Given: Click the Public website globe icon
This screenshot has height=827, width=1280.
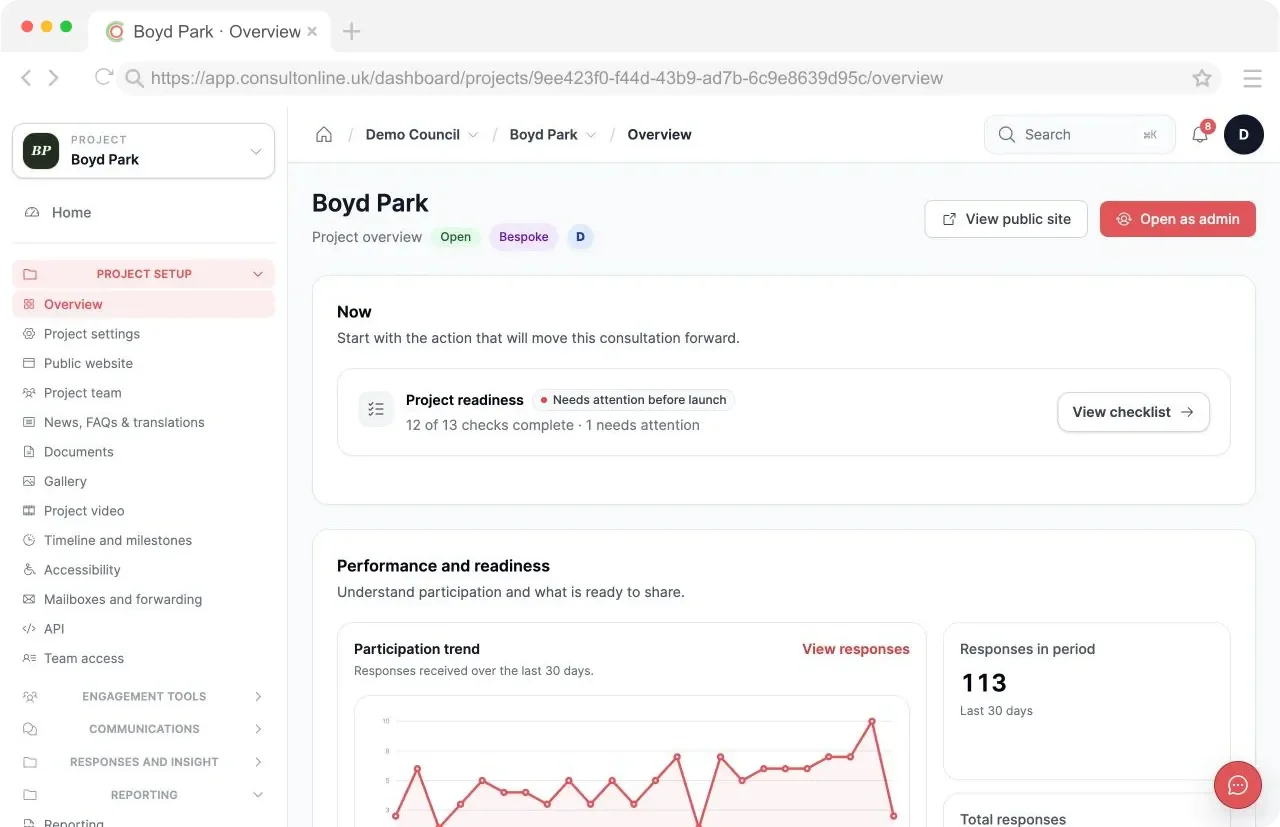Looking at the screenshot, I should coord(29,364).
